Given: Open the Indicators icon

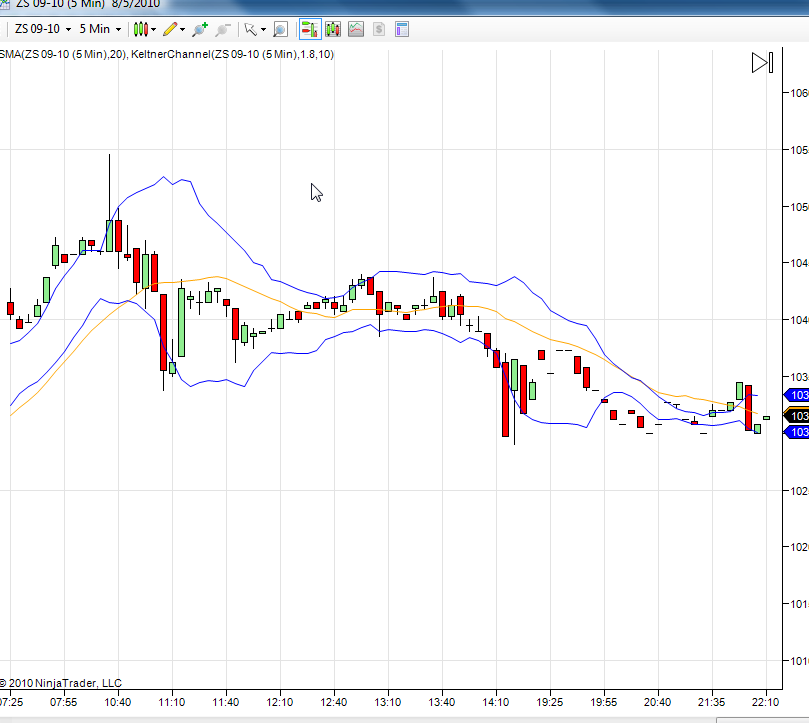Looking at the screenshot, I should click(356, 29).
